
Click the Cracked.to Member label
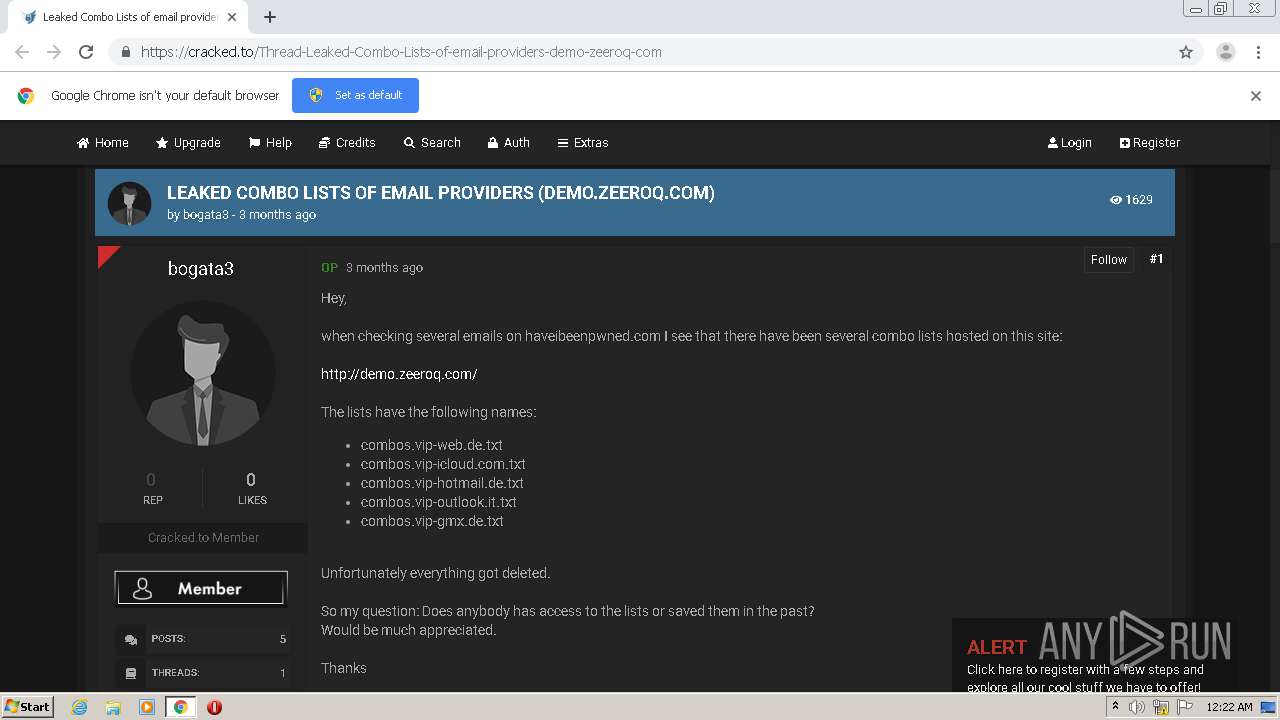tap(203, 537)
